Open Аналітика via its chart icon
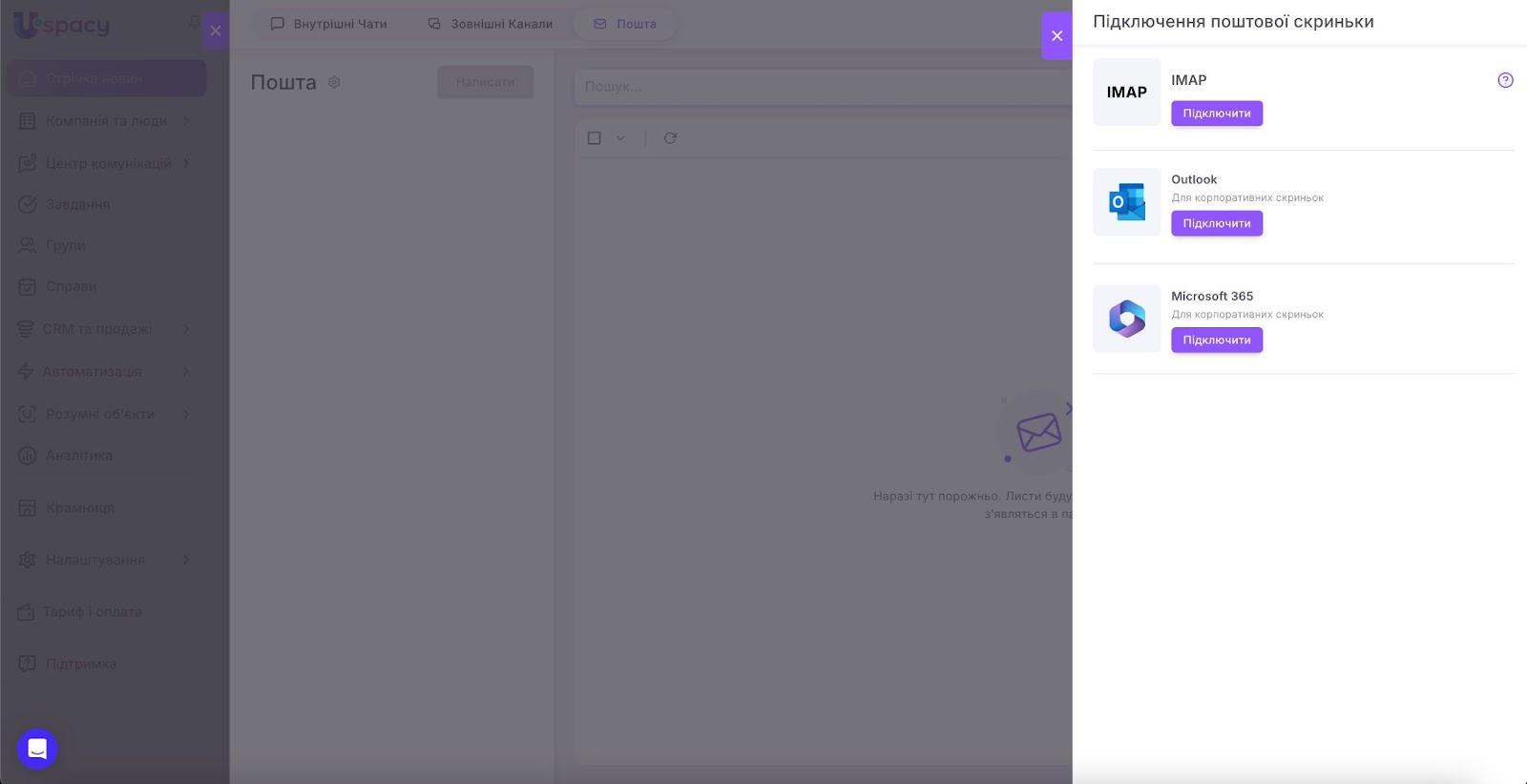This screenshot has height=784, width=1527. tap(28, 455)
